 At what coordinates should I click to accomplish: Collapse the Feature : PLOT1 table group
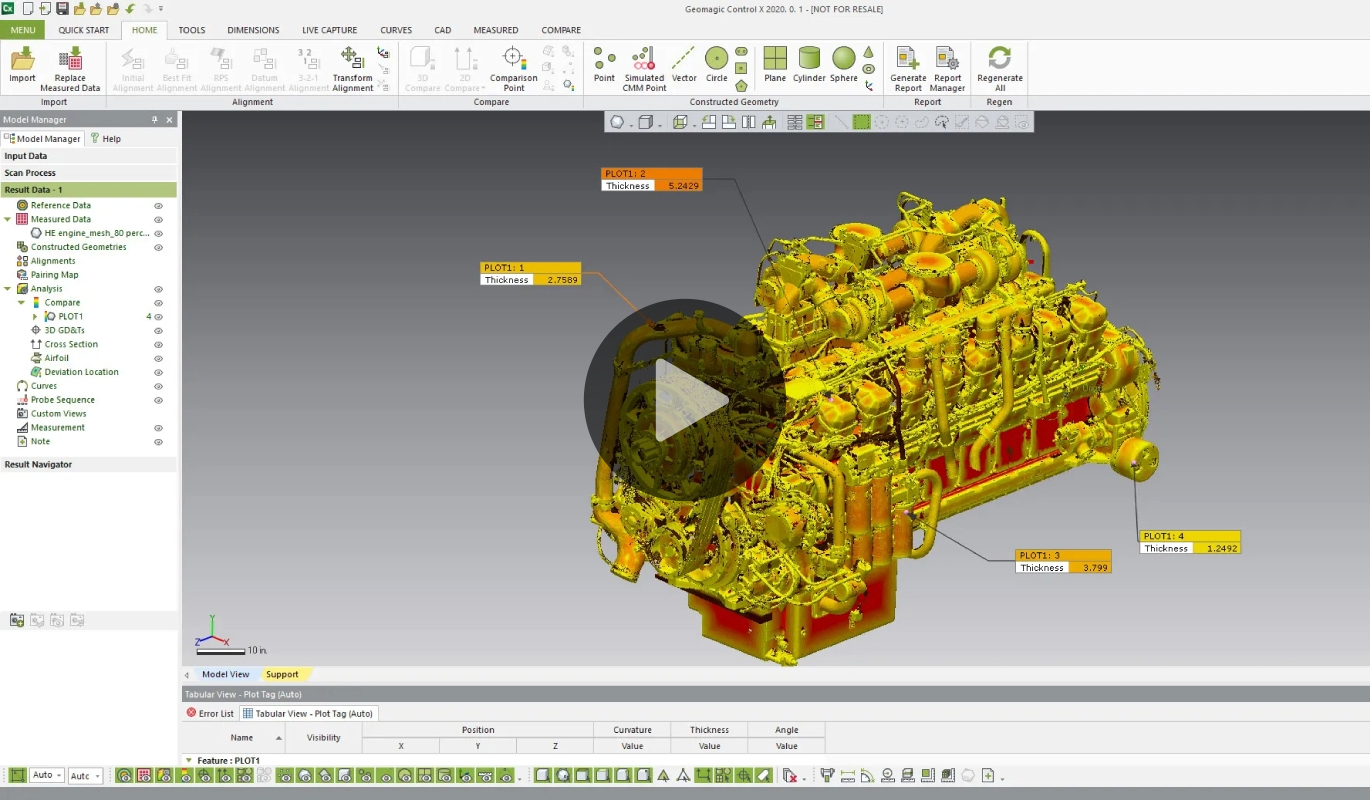pos(189,761)
